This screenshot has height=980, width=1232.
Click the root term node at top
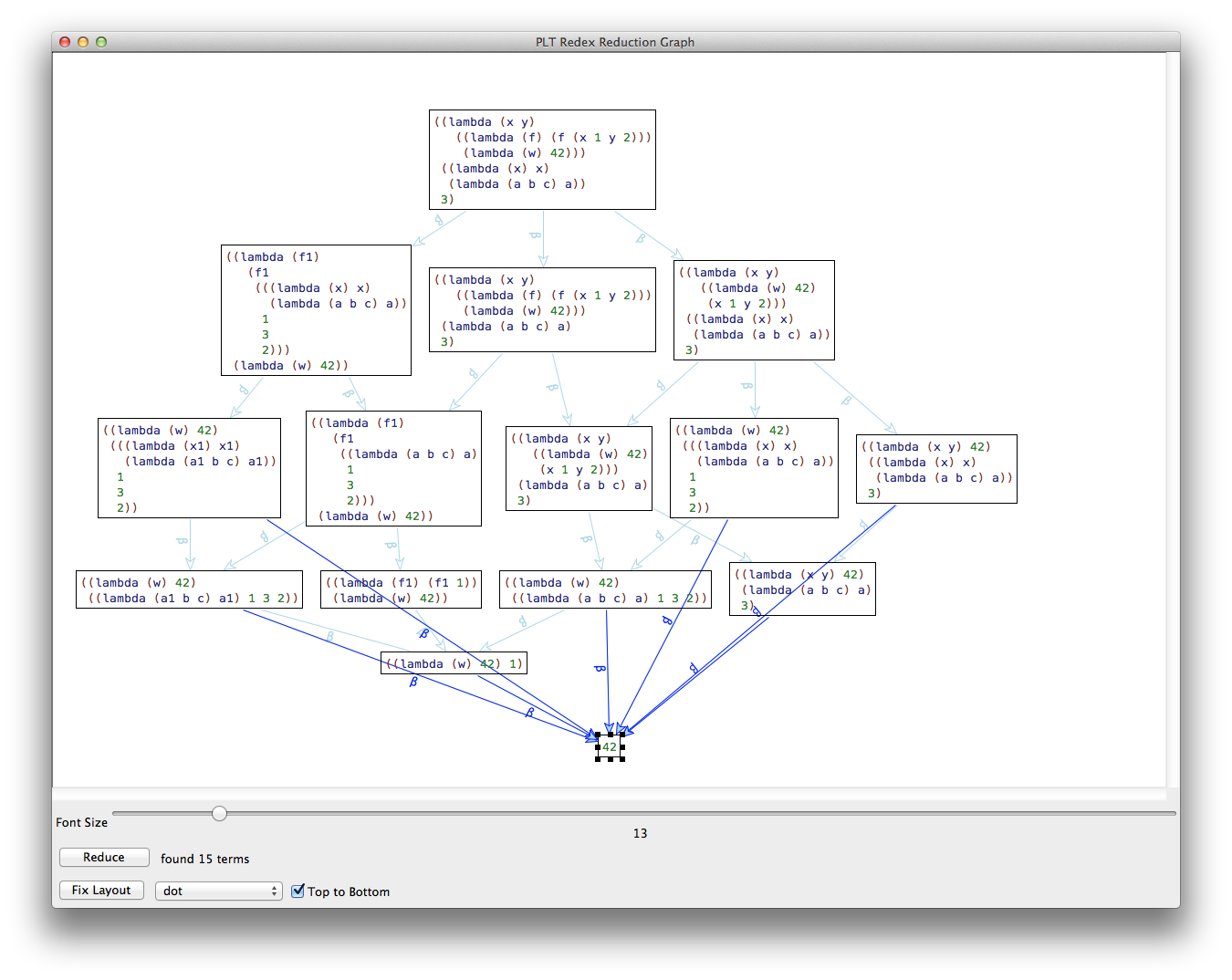(542, 160)
